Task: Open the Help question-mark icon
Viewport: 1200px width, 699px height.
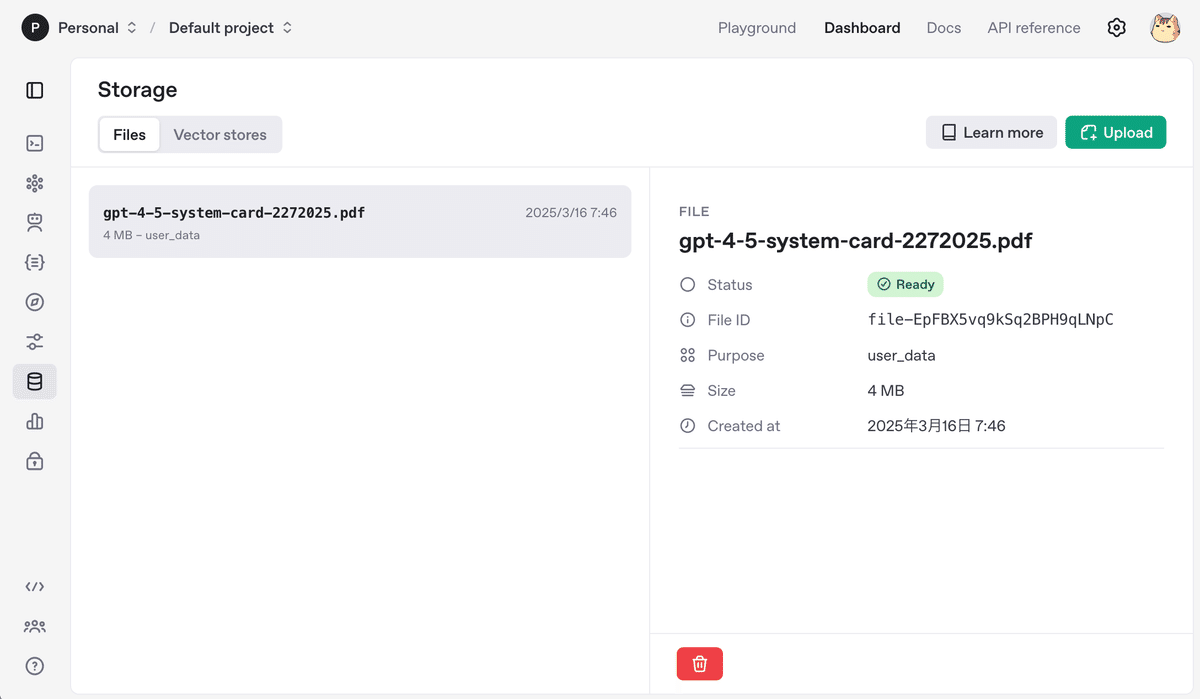Action: (34, 666)
